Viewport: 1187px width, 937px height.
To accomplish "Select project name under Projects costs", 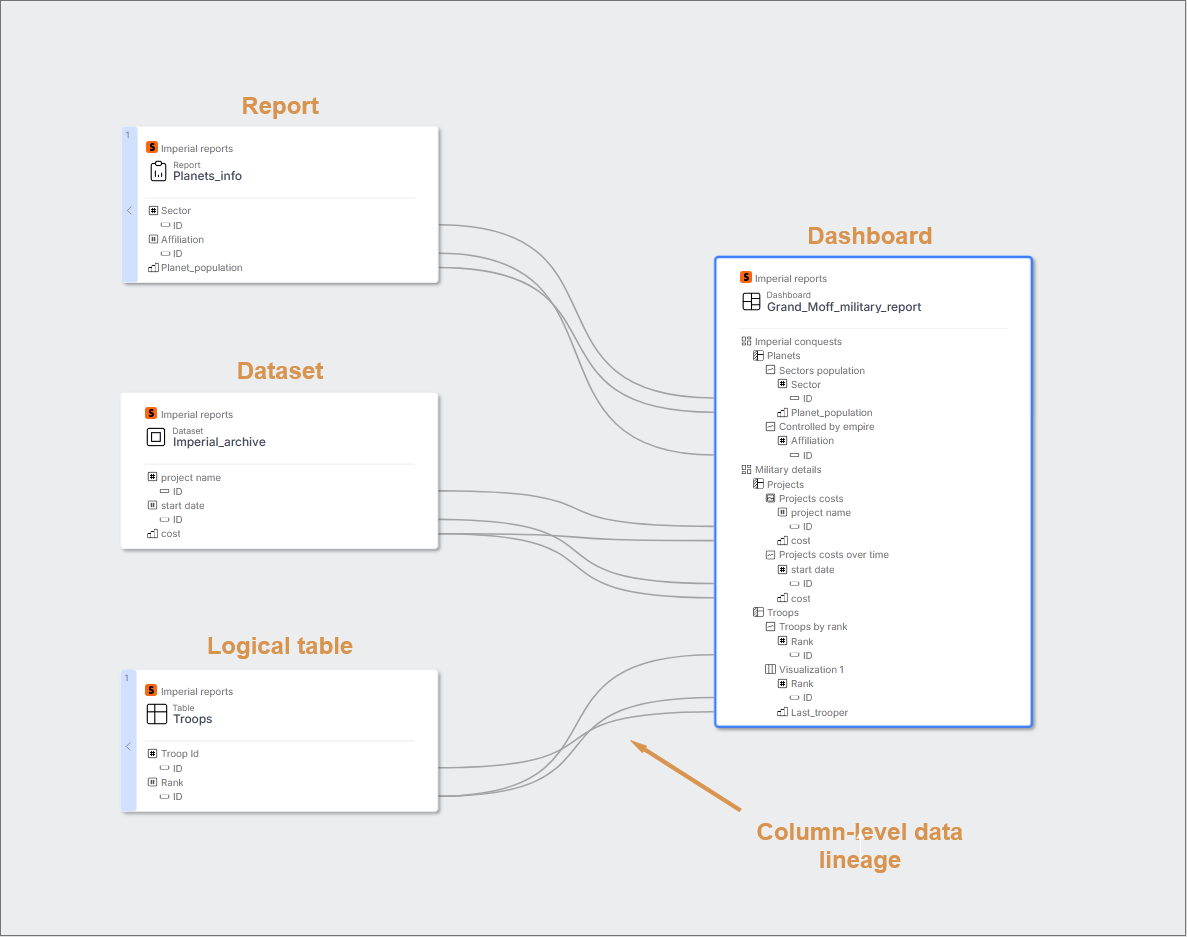I will (x=821, y=512).
